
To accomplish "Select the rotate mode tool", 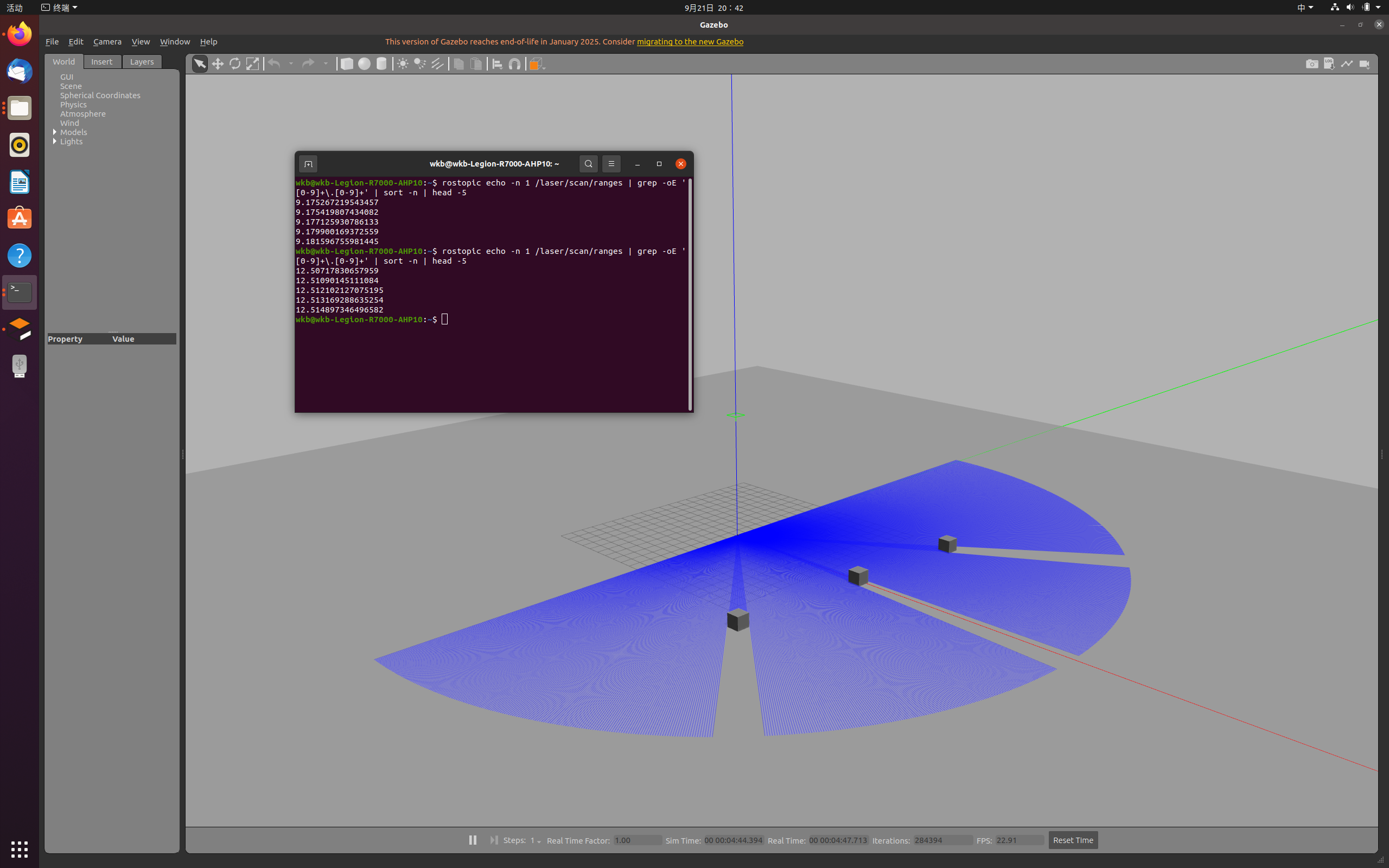I will coord(235,63).
